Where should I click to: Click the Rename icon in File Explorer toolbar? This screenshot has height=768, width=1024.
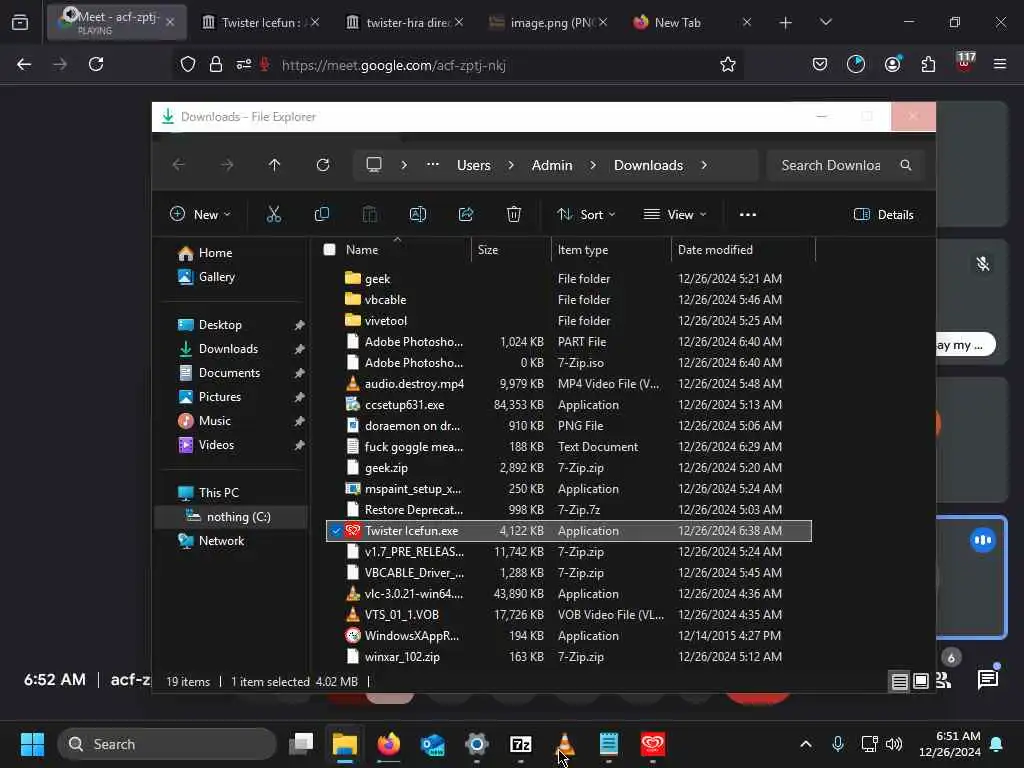(x=418, y=214)
